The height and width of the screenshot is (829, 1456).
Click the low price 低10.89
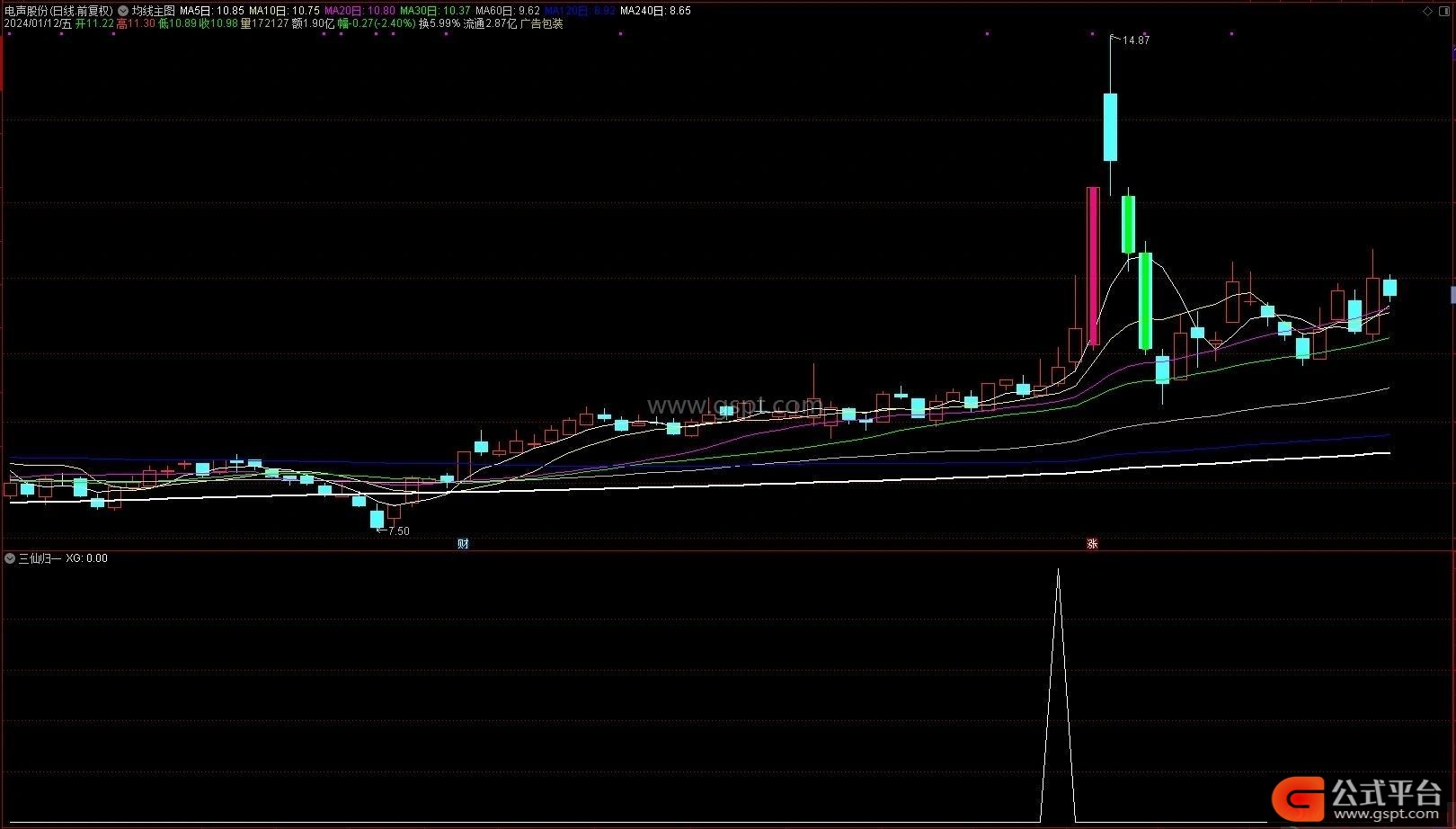177,24
